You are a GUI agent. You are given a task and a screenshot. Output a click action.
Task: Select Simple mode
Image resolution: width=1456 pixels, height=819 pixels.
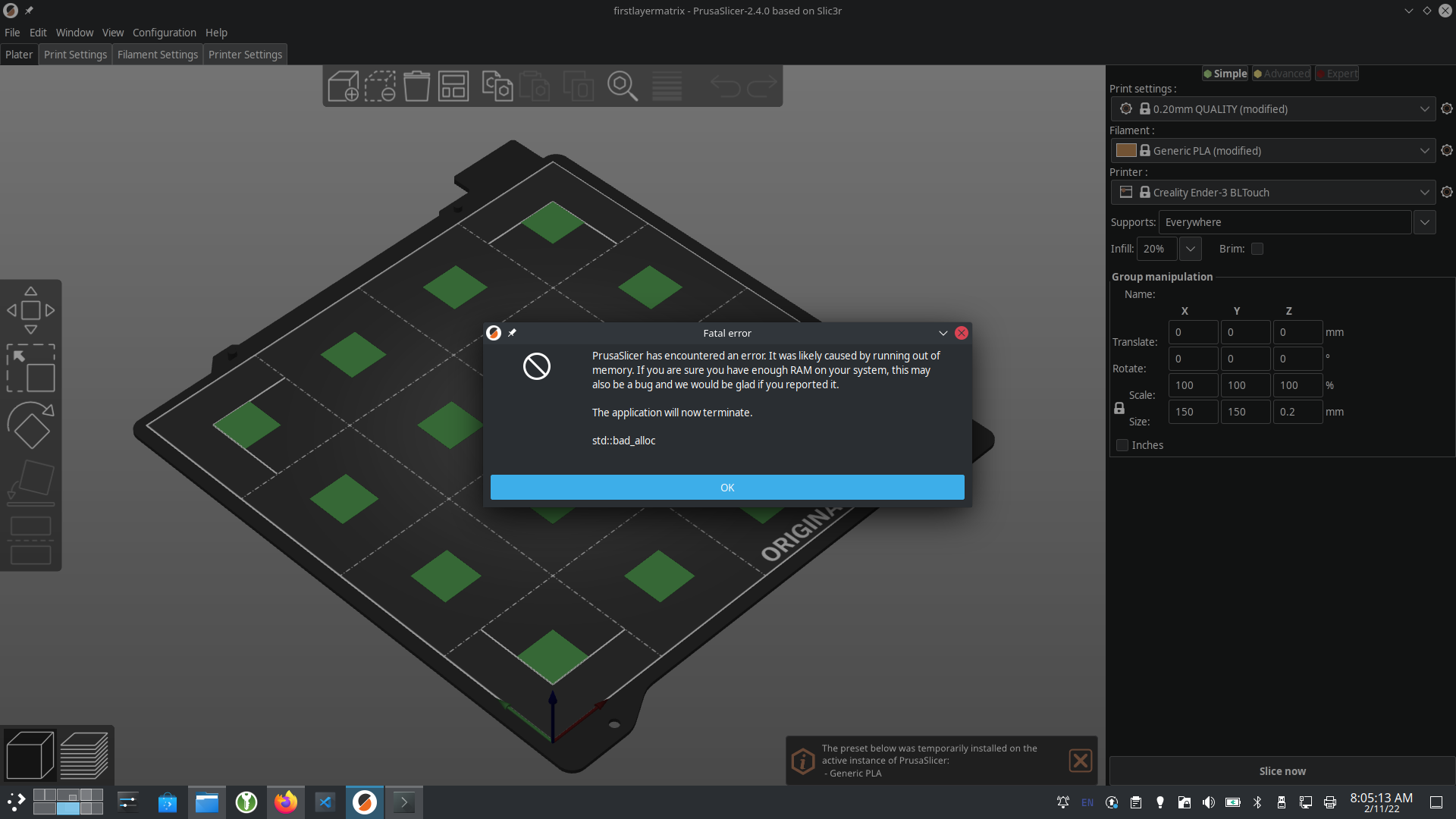(1225, 74)
